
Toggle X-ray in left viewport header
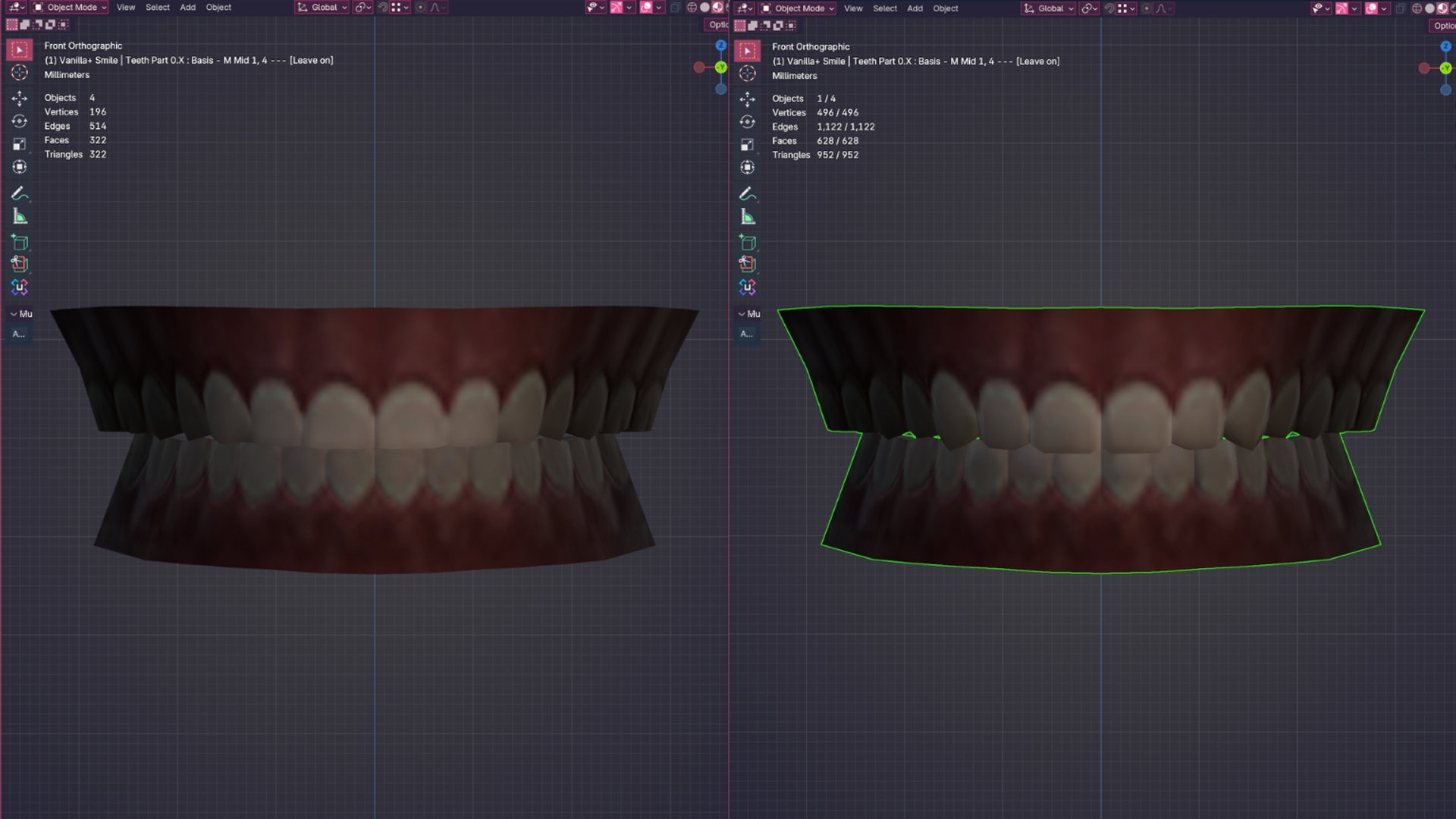coord(675,8)
